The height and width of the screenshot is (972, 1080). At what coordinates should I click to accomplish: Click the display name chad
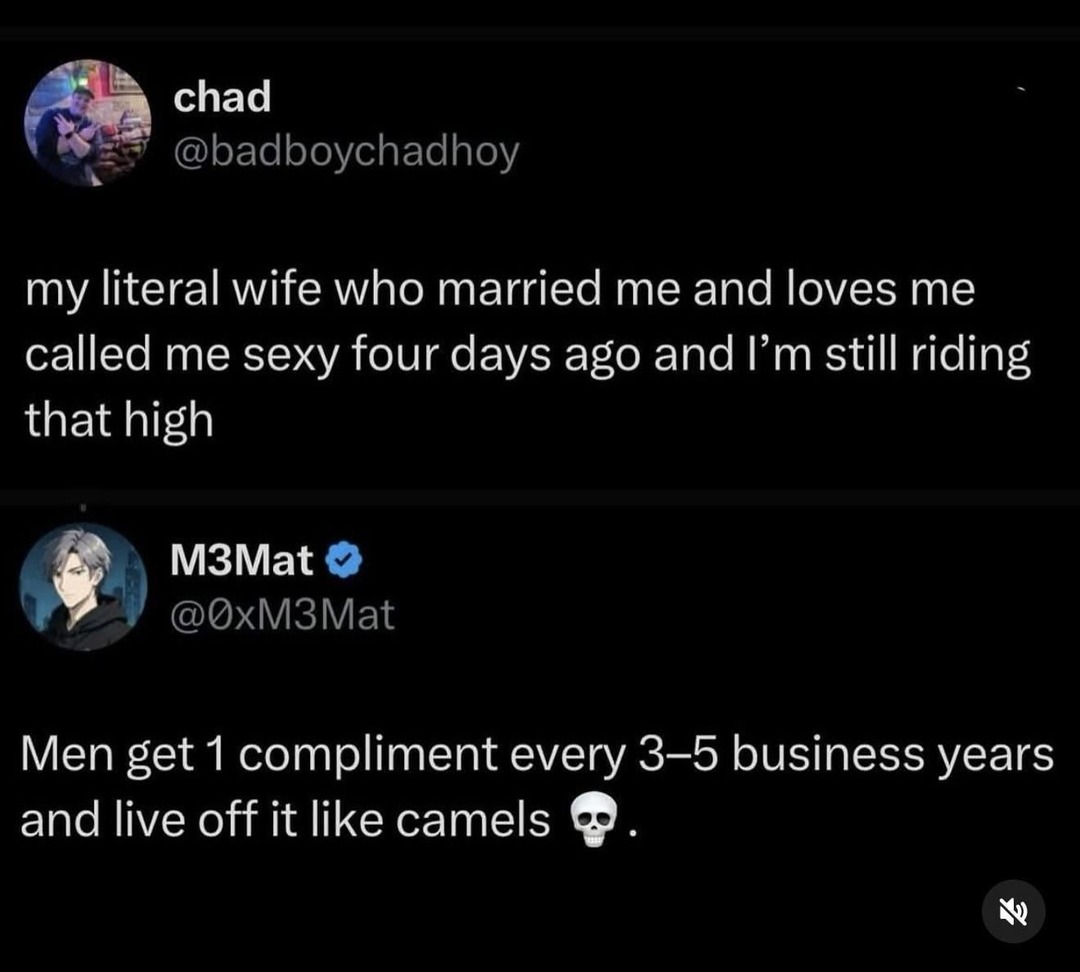pyautogui.click(x=221, y=96)
